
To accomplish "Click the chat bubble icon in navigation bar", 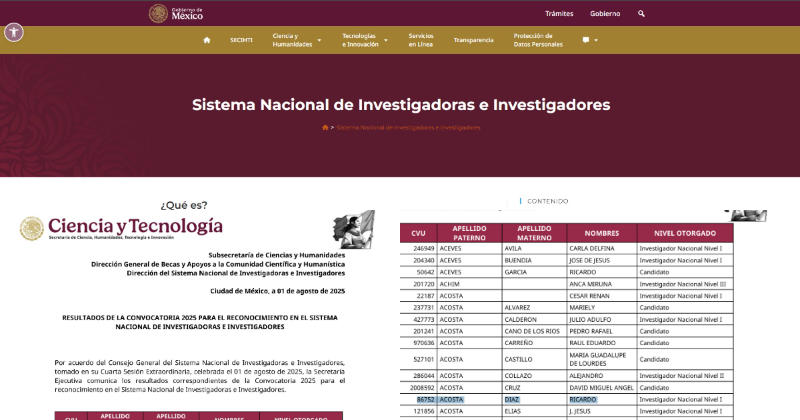I will pyautogui.click(x=586, y=40).
